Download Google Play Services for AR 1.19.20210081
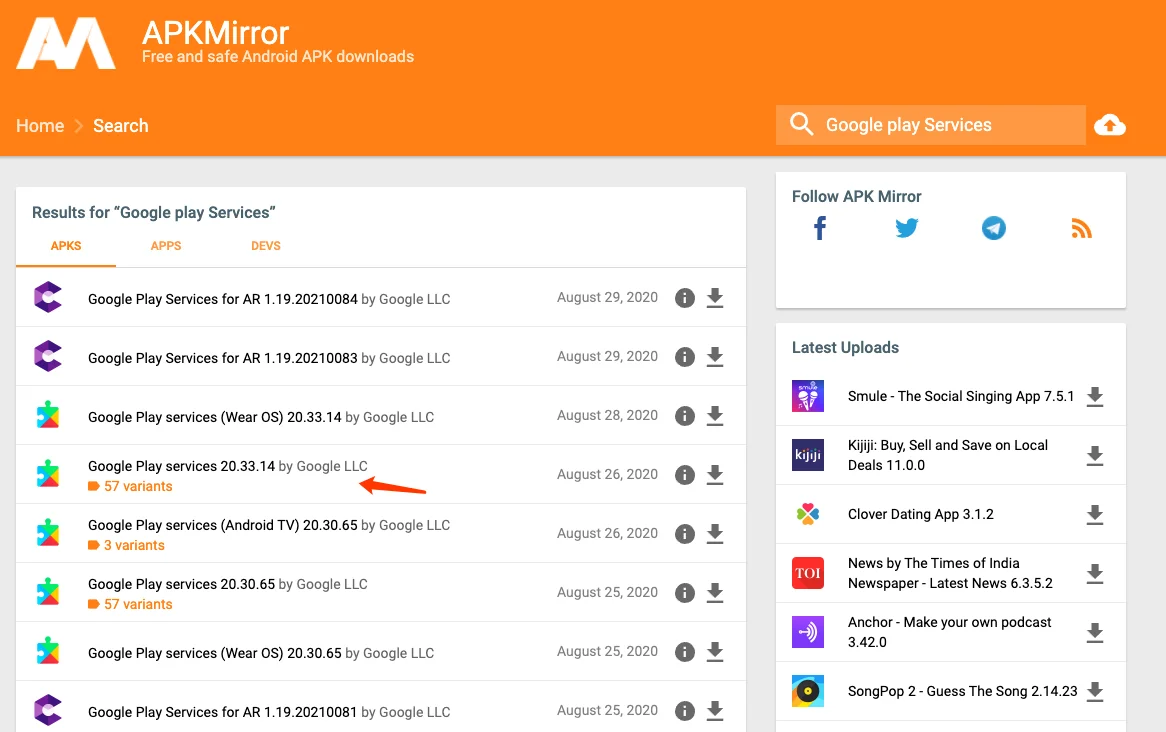This screenshot has height=732, width=1166. click(715, 710)
